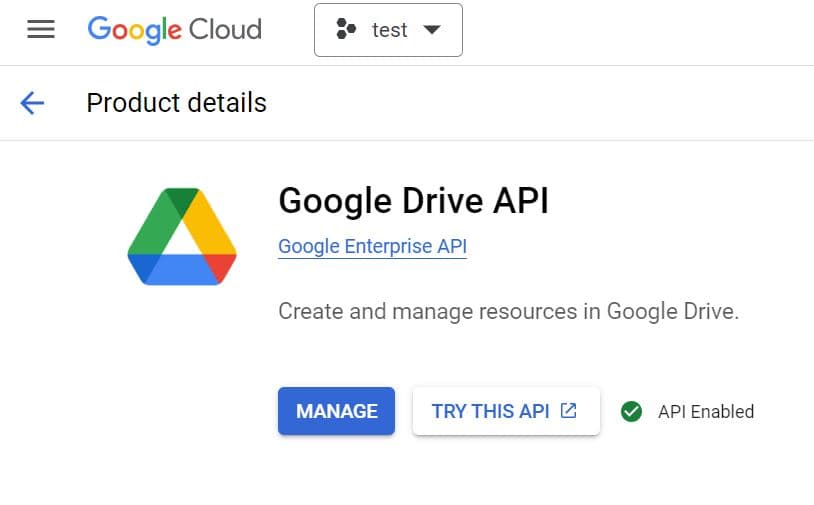Click the green API Enabled checkmark icon
The height and width of the screenshot is (505, 814).
(x=631, y=412)
